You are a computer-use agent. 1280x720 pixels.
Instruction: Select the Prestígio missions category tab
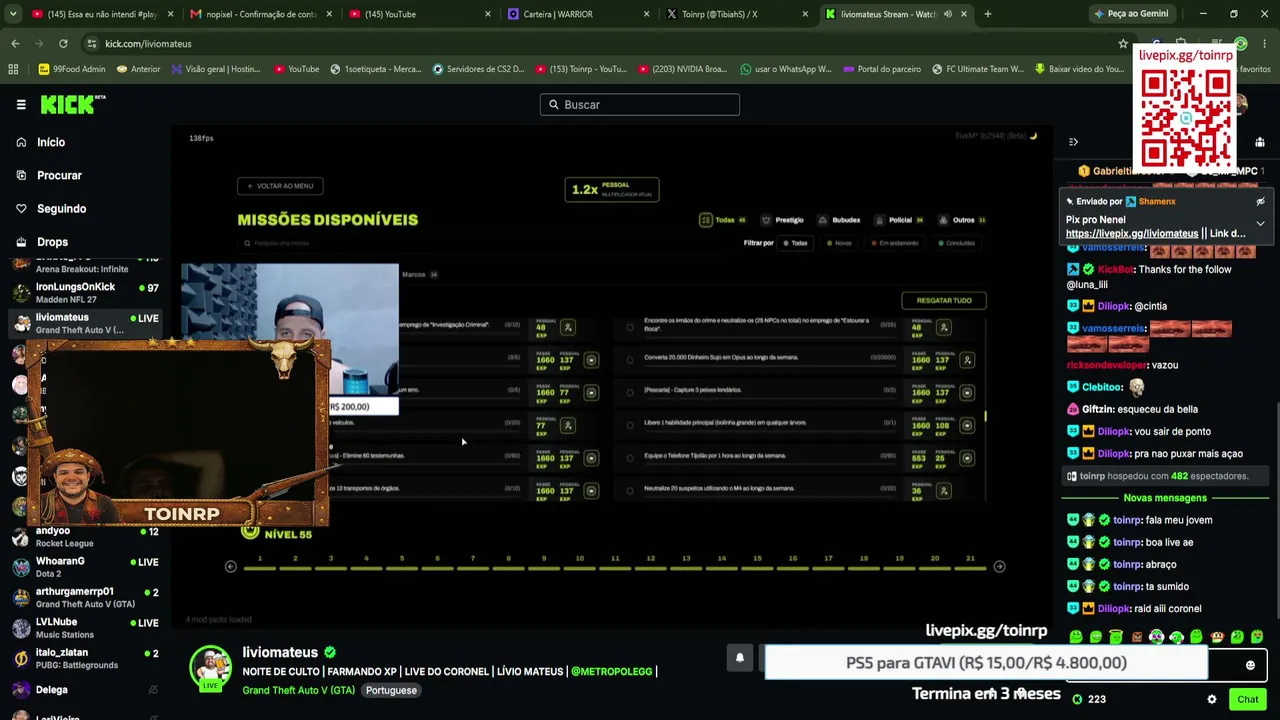tap(782, 220)
